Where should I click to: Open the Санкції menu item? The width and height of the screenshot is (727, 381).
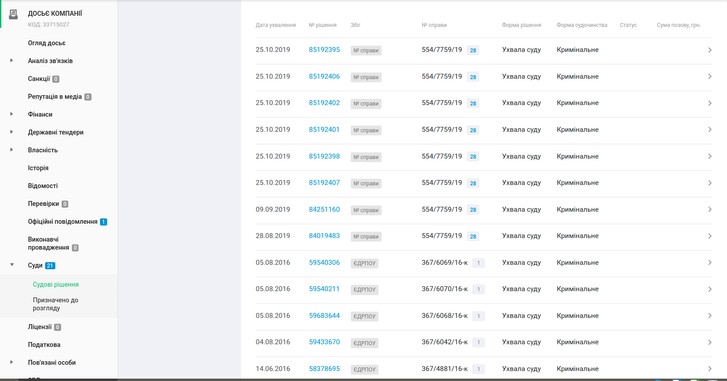coord(39,79)
